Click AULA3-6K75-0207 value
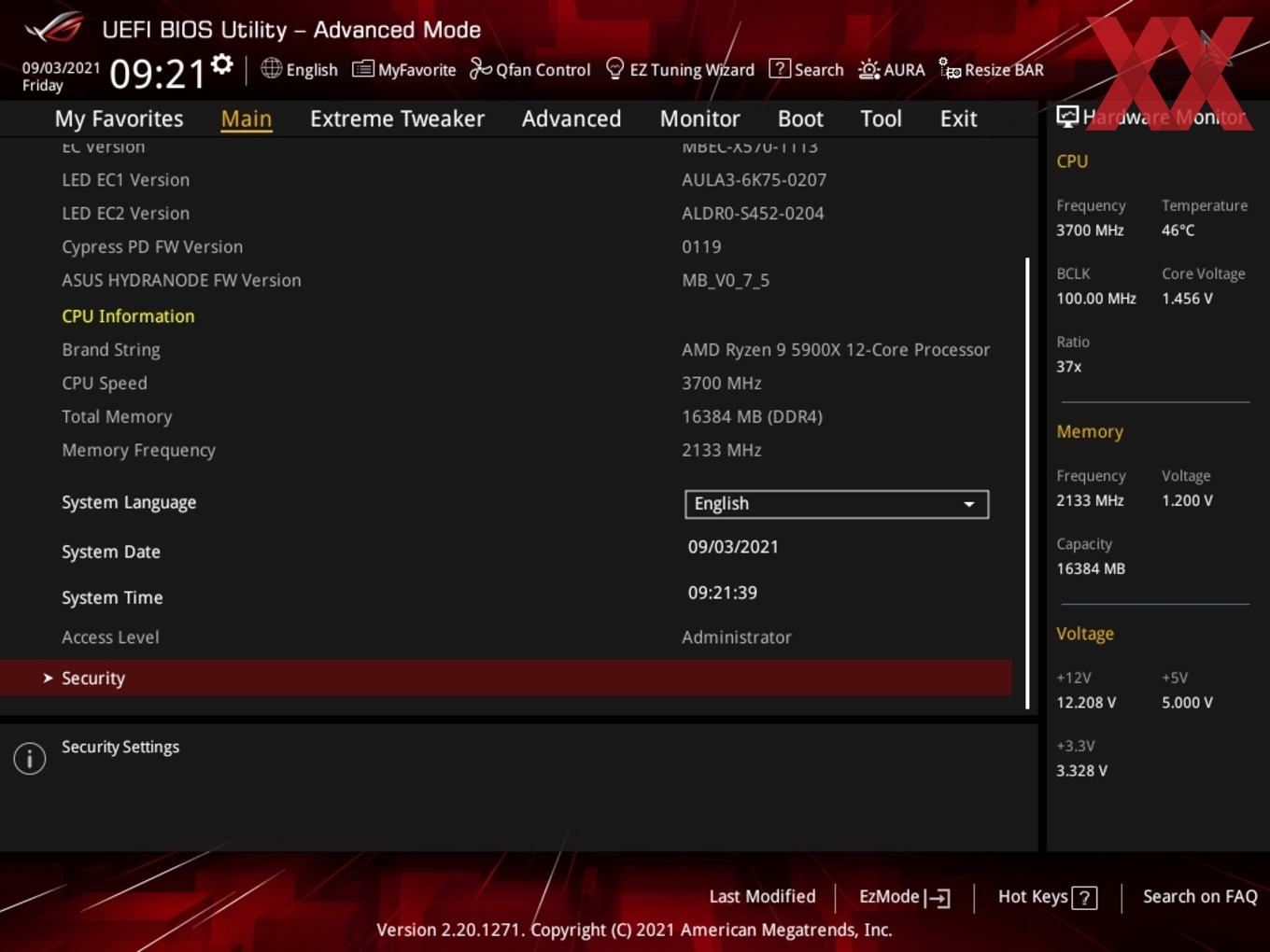Image resolution: width=1270 pixels, height=952 pixels. (x=754, y=180)
